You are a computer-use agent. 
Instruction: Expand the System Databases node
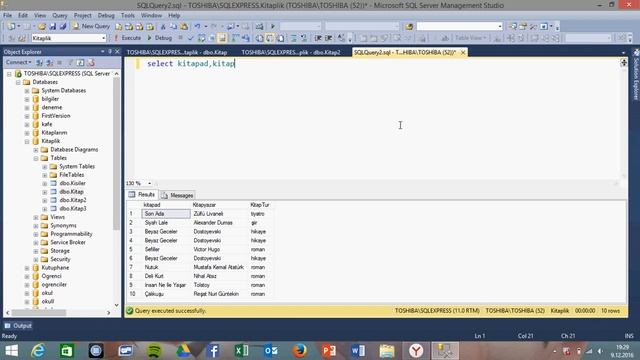pos(27,91)
